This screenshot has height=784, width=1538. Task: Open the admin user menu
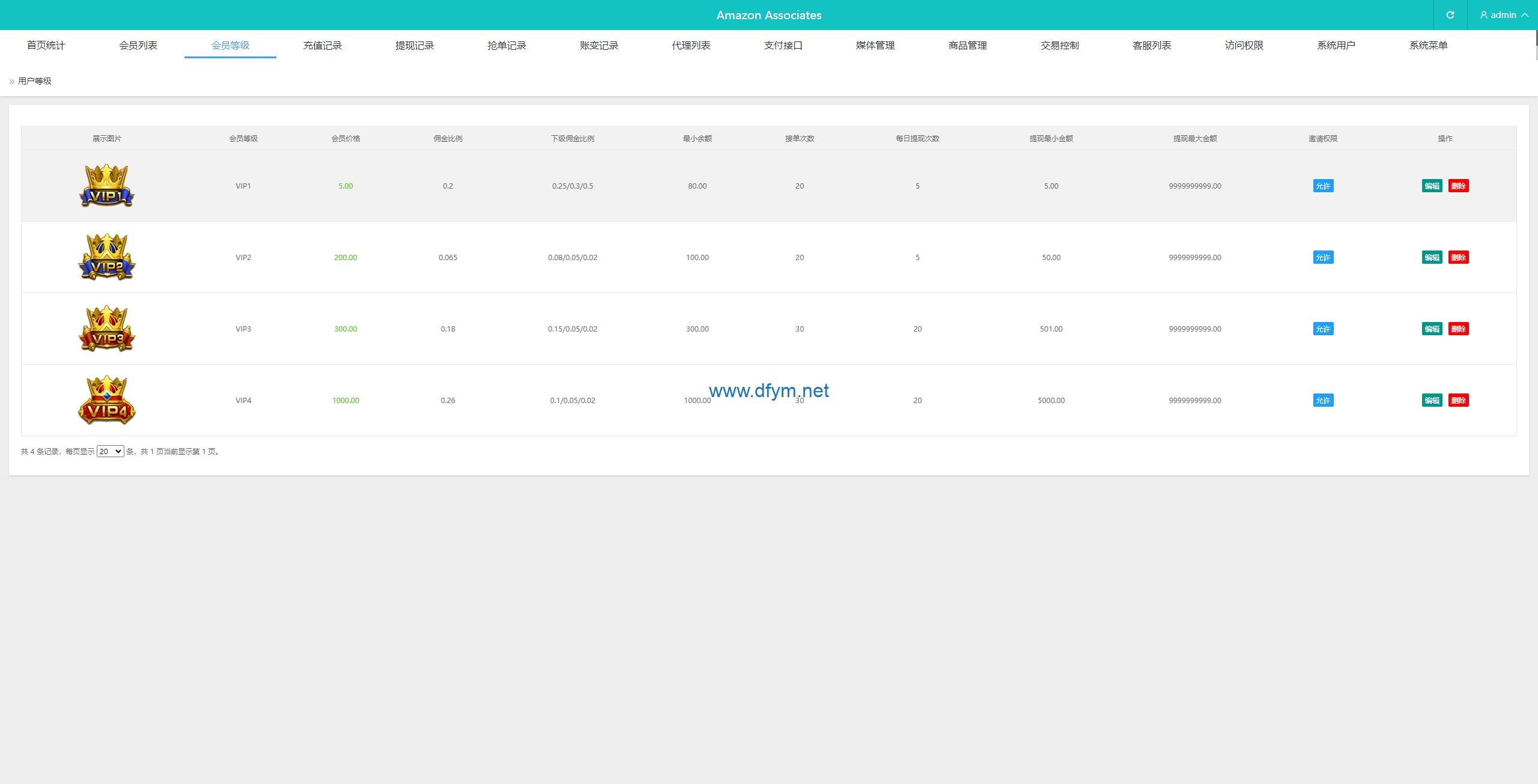pos(1504,15)
